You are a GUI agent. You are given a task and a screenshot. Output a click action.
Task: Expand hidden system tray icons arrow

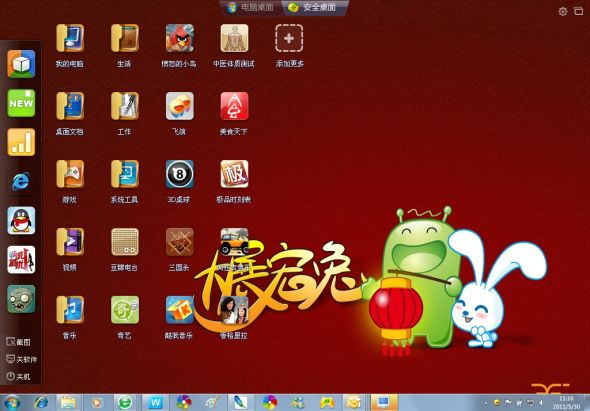coord(485,403)
